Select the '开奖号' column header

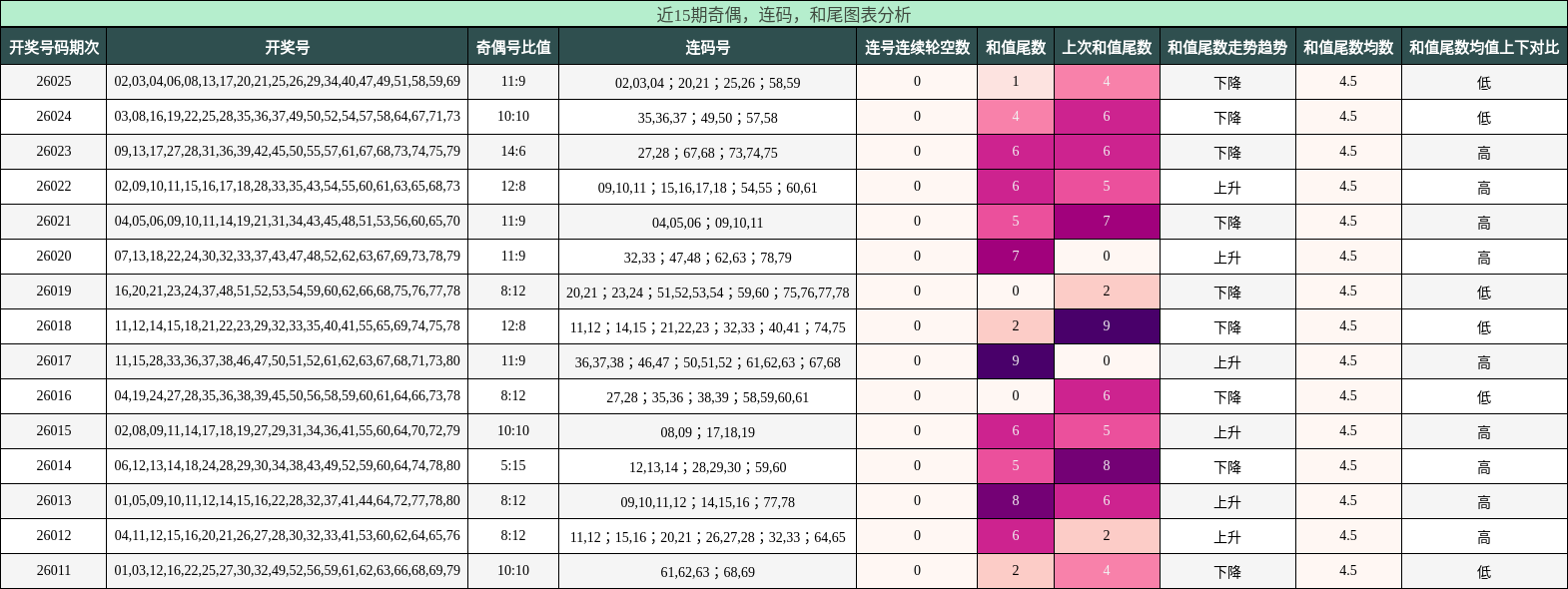point(288,47)
